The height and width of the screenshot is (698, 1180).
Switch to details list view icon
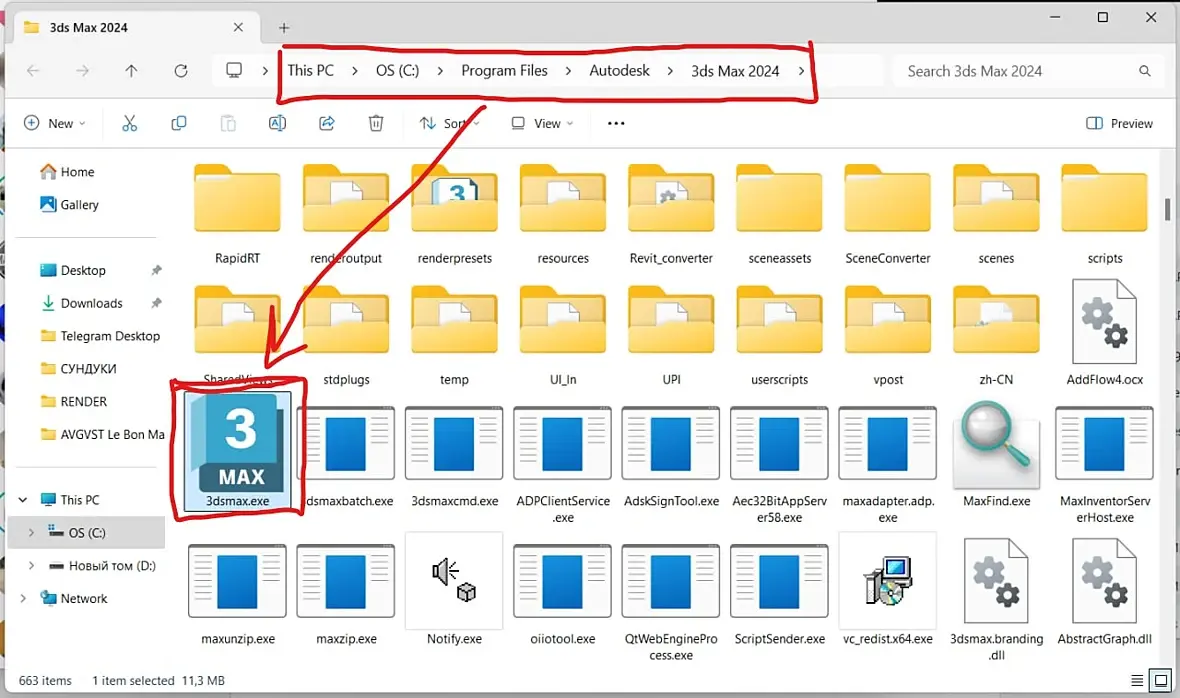[x=1137, y=681]
